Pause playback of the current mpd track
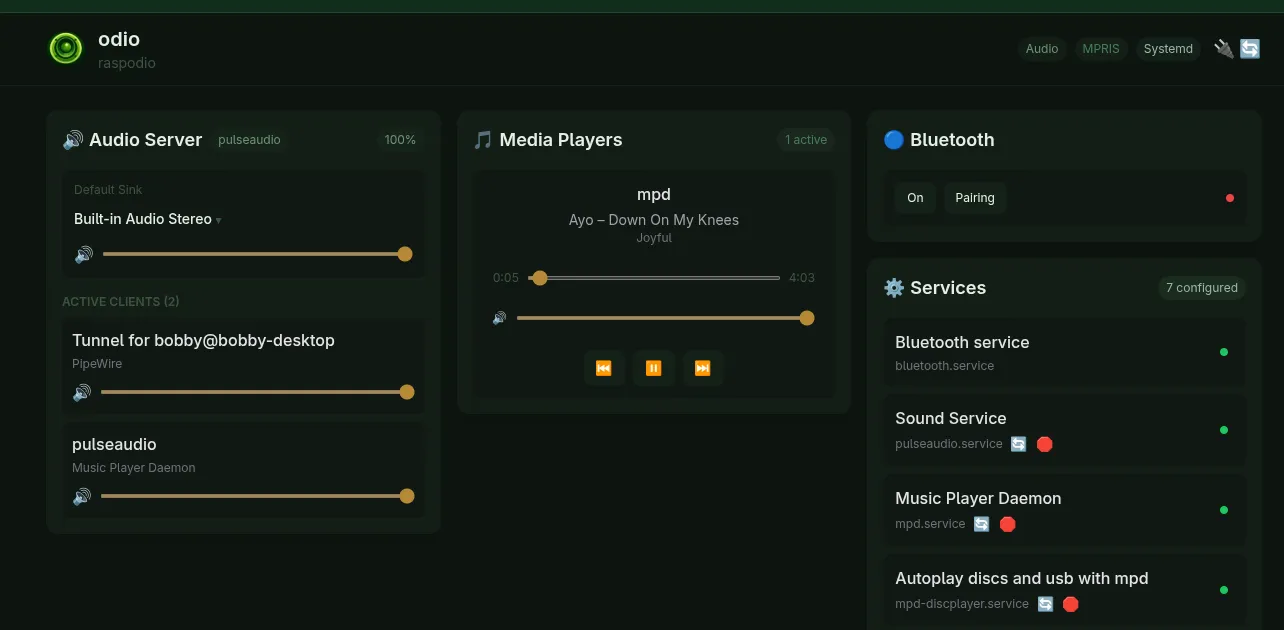Viewport: 1284px width, 630px height. (x=654, y=368)
